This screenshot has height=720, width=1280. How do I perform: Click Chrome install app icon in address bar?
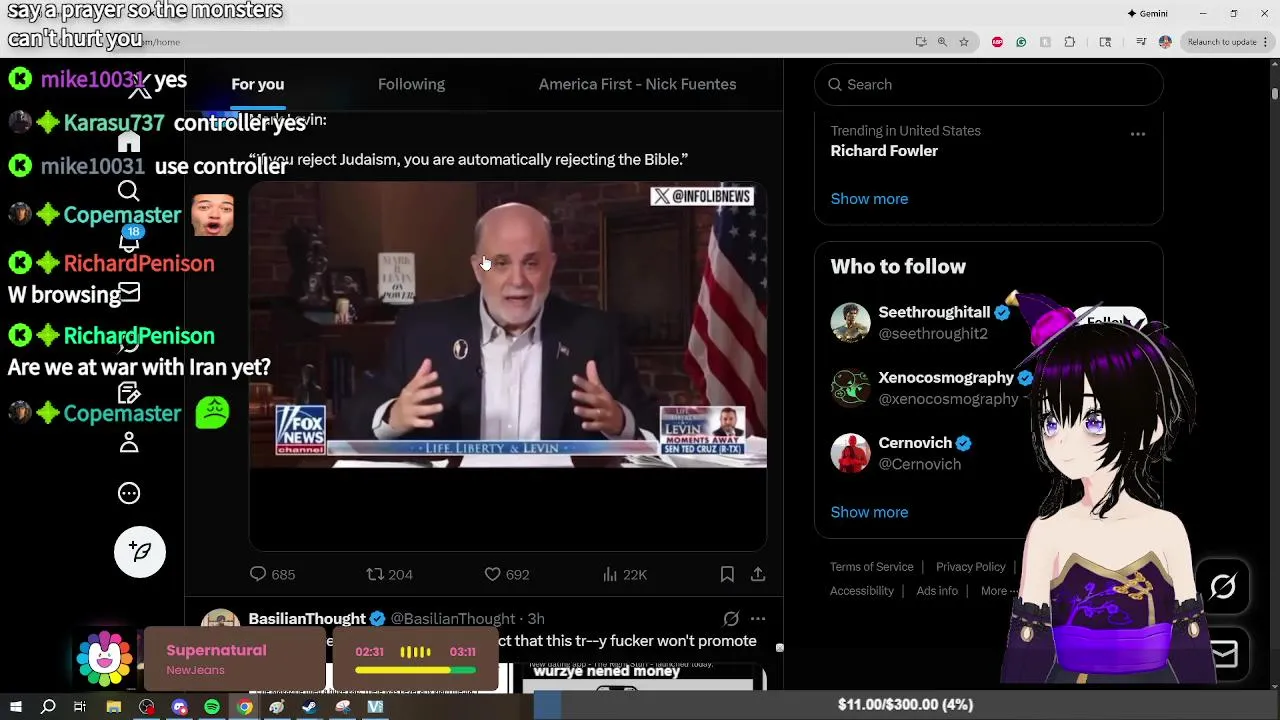921,42
